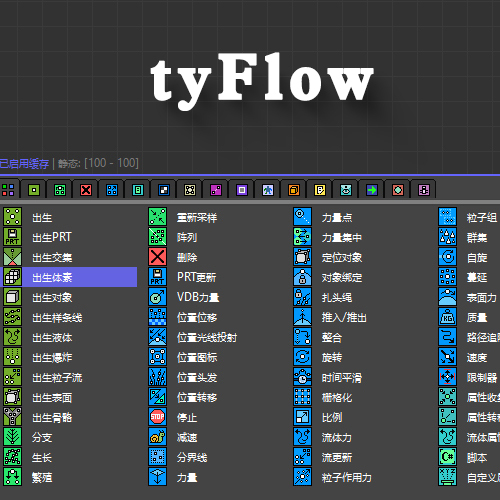Select the 对象绑定 lock icon
This screenshot has width=500, height=500.
coord(302,276)
